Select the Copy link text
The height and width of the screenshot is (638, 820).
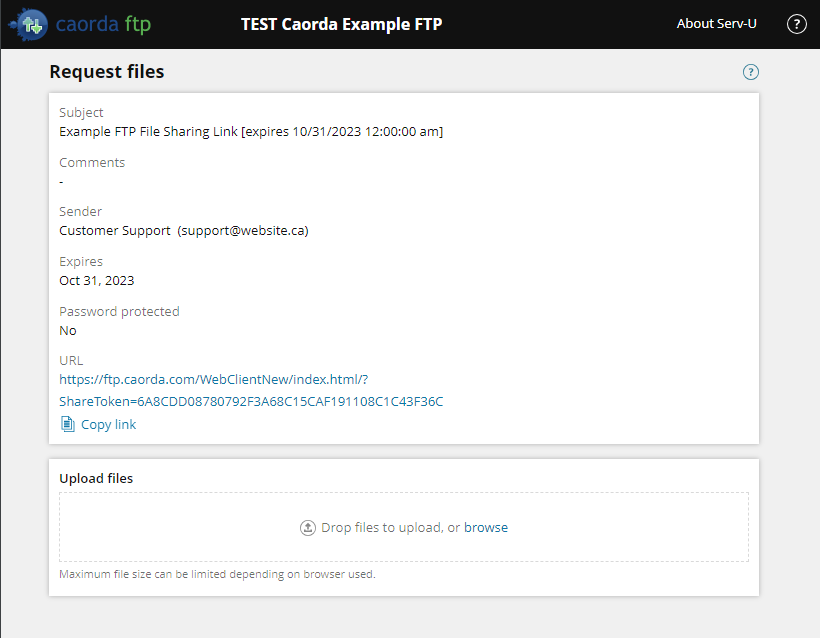(108, 424)
